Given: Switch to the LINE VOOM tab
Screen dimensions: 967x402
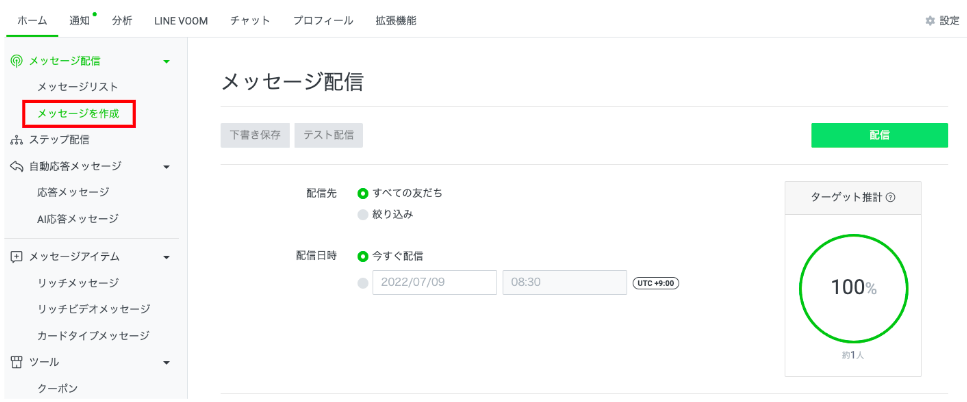Looking at the screenshot, I should coord(181,21).
